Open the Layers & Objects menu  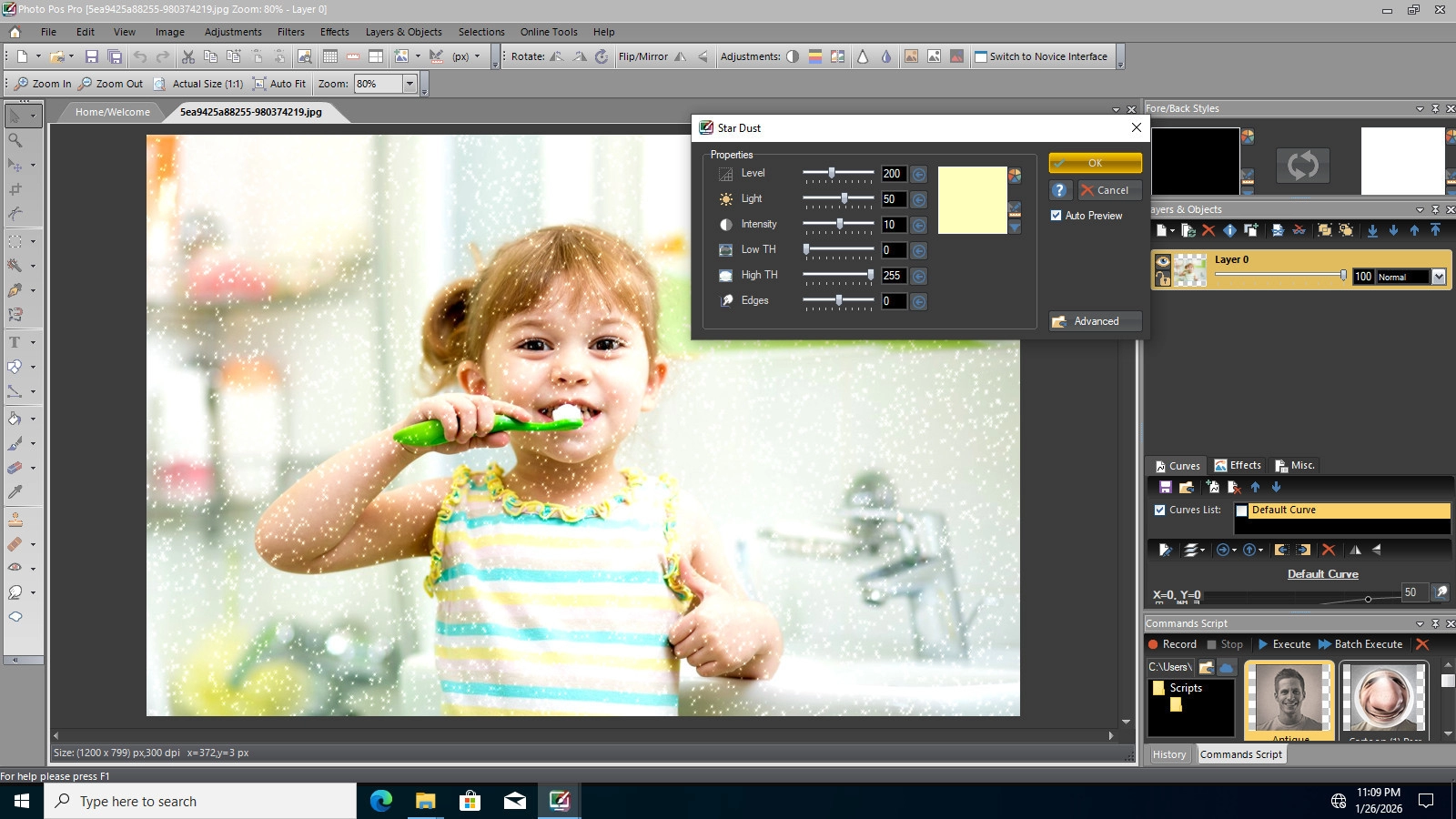(404, 32)
